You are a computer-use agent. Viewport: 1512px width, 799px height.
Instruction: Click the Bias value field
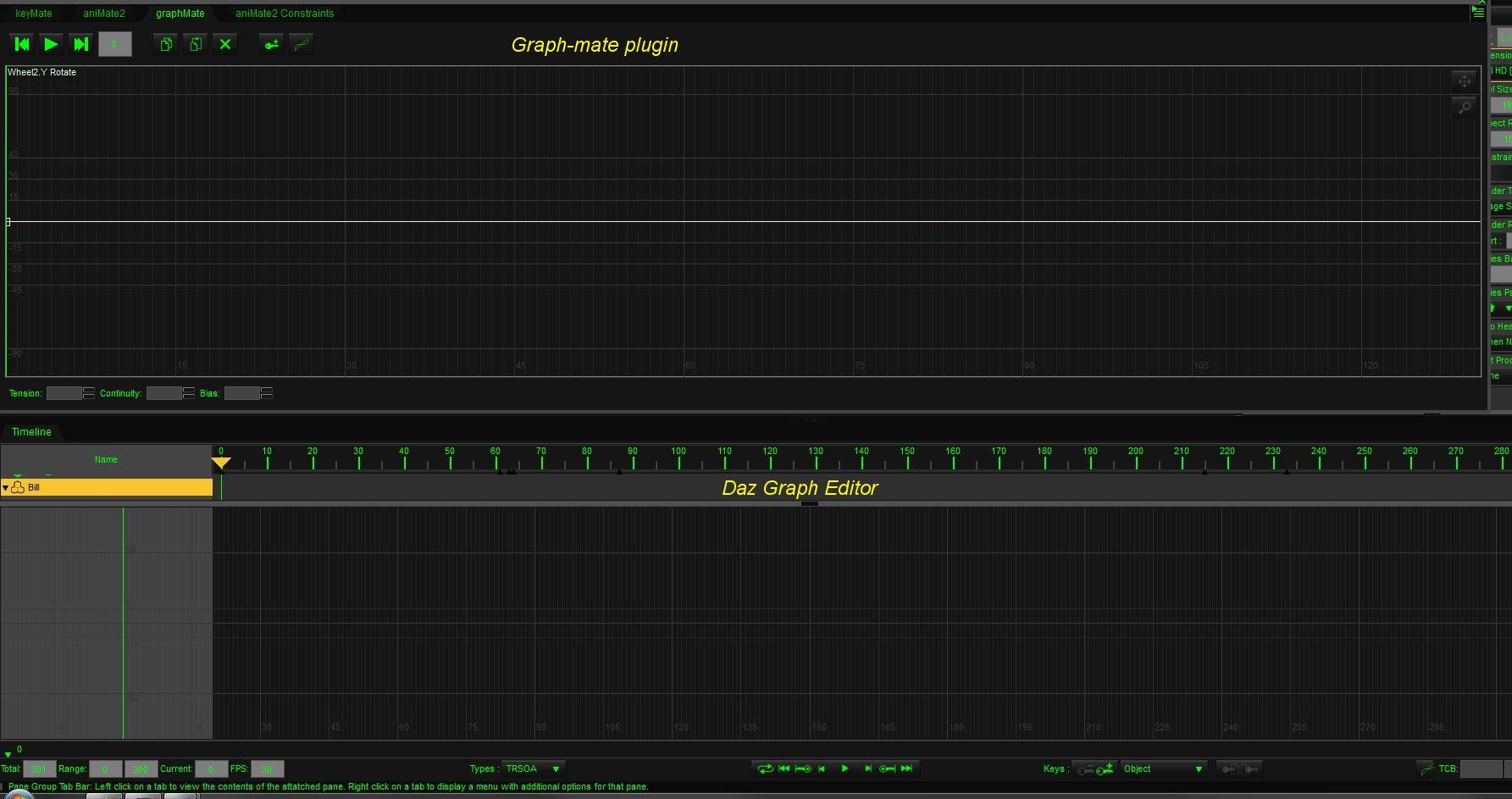point(242,393)
